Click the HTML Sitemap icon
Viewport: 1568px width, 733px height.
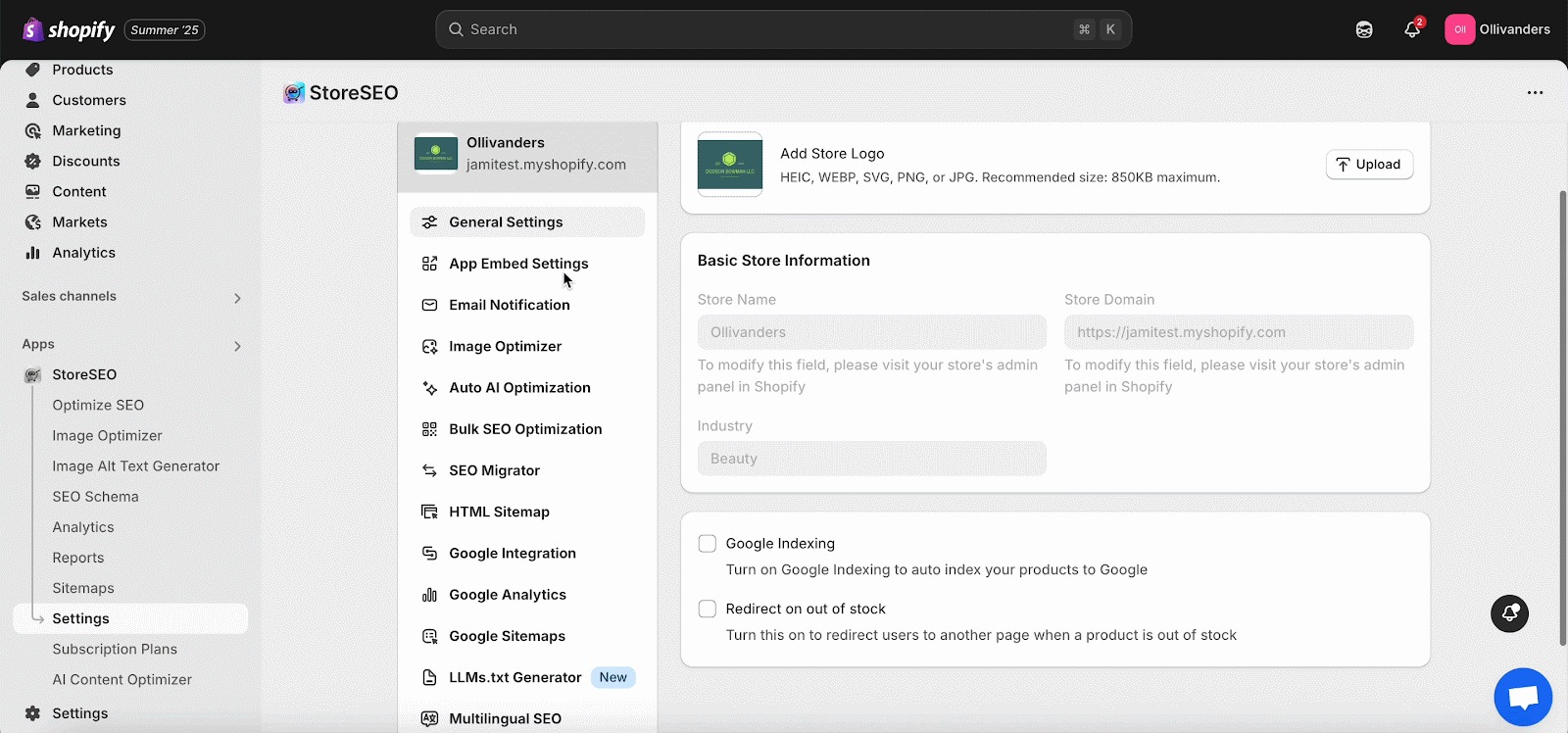[x=429, y=512]
